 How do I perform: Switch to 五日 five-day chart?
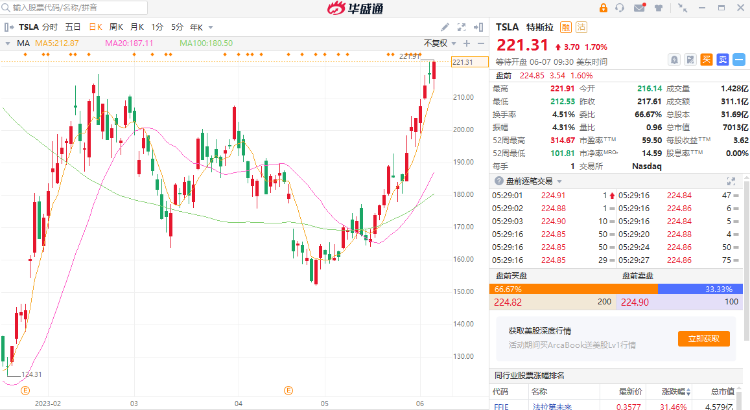(73, 27)
